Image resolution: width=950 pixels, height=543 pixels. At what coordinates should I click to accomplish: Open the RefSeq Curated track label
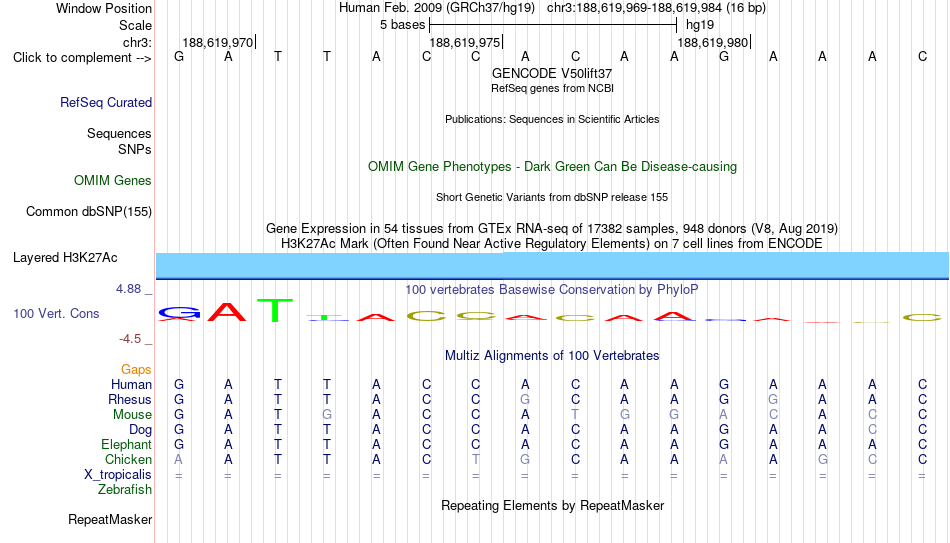pyautogui.click(x=106, y=102)
